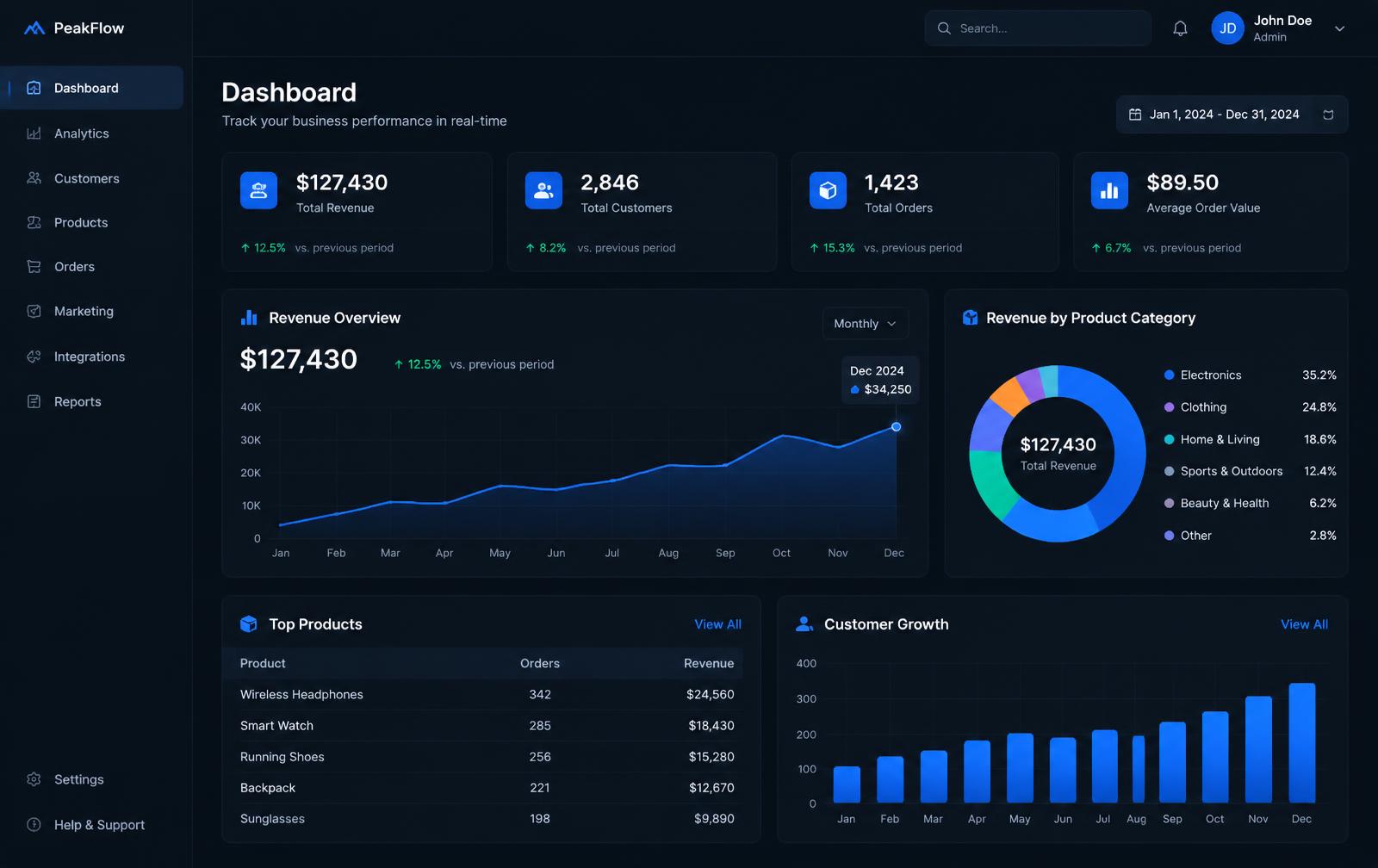Click View All in Top Products
The width and height of the screenshot is (1378, 868).
click(718, 624)
